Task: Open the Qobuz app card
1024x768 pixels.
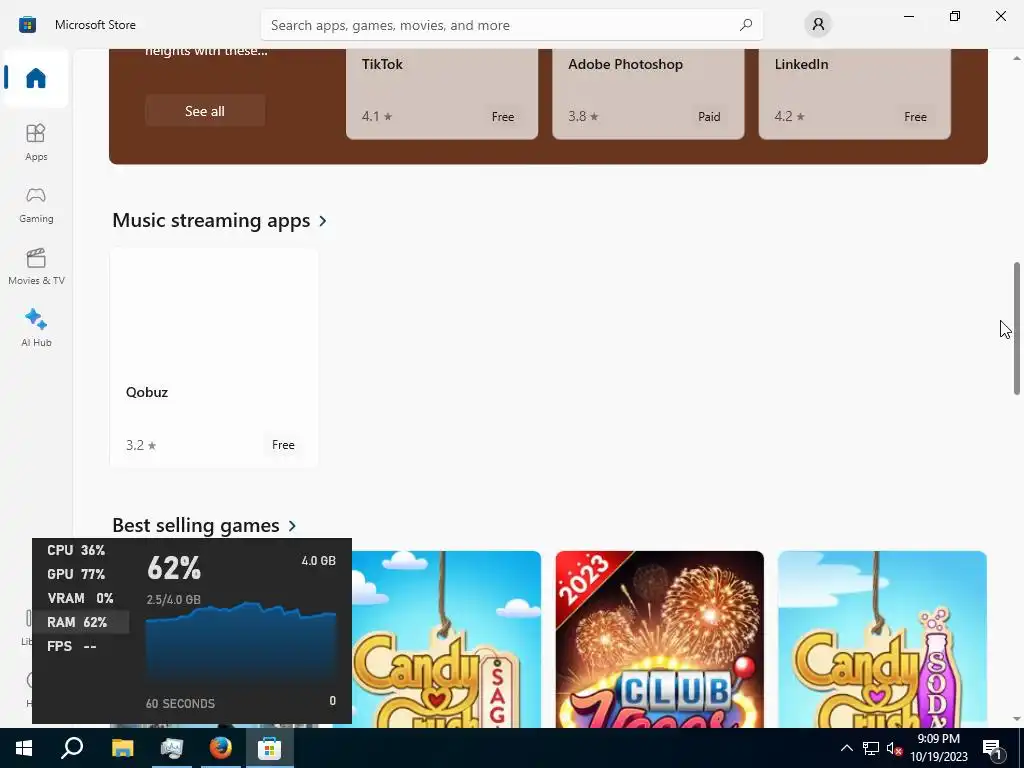Action: (214, 357)
